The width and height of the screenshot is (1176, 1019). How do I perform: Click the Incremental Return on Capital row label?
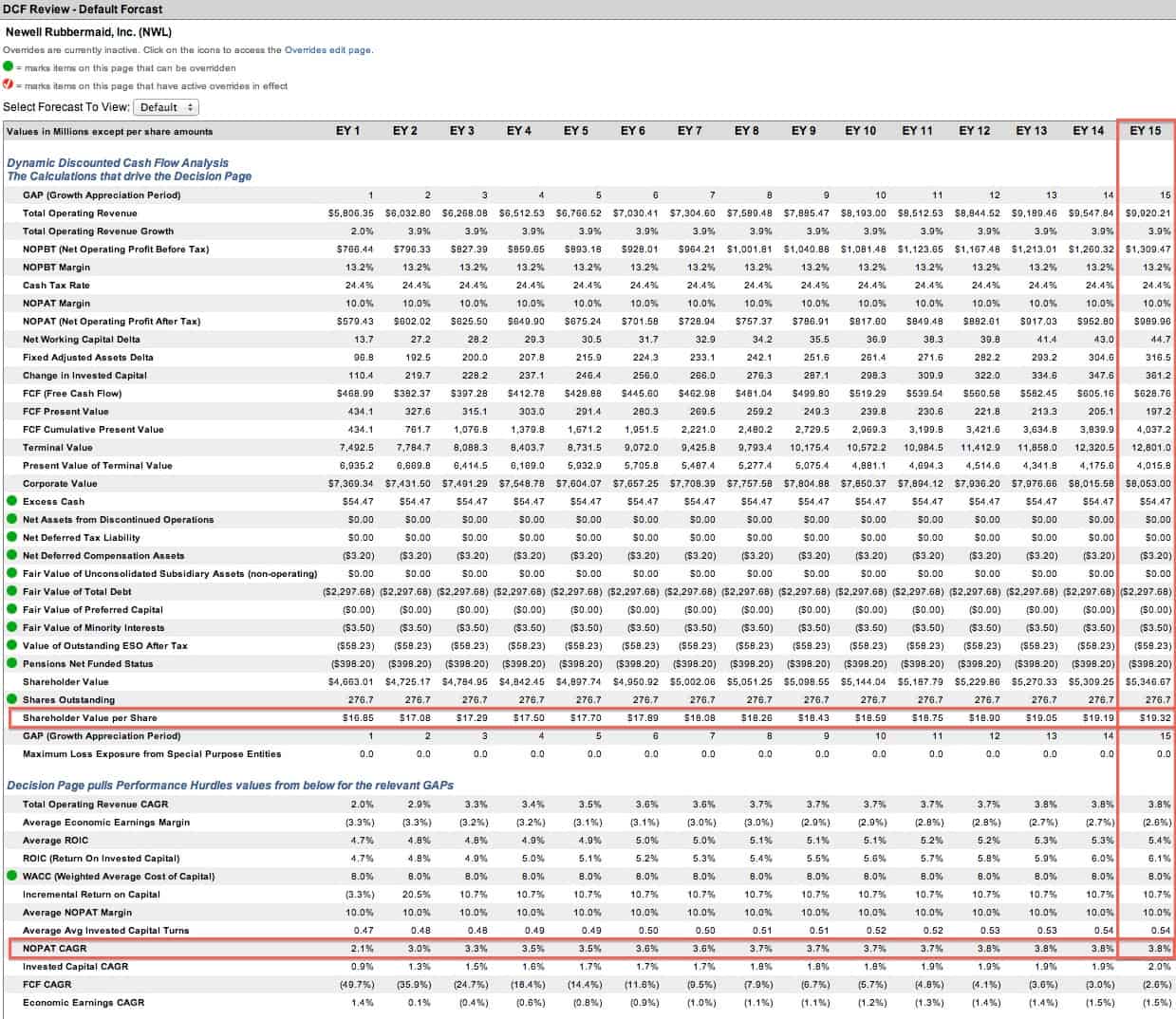point(91,895)
